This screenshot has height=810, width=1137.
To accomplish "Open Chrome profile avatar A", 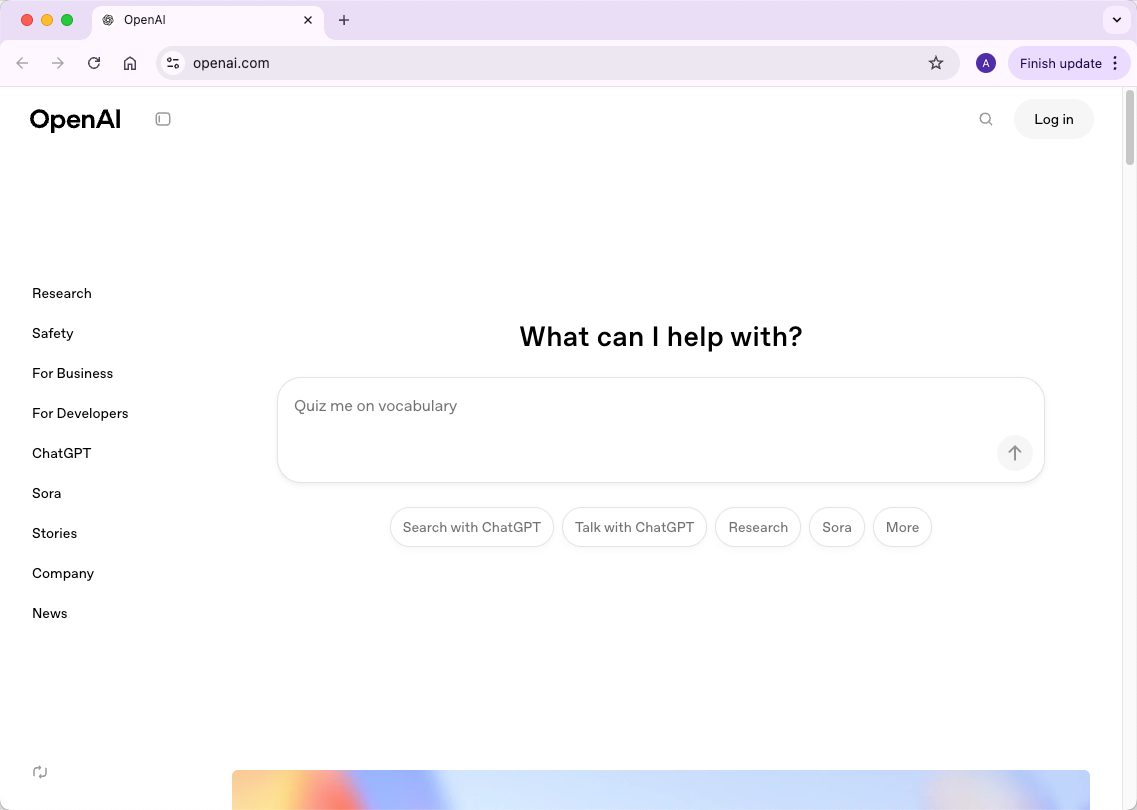I will [985, 63].
